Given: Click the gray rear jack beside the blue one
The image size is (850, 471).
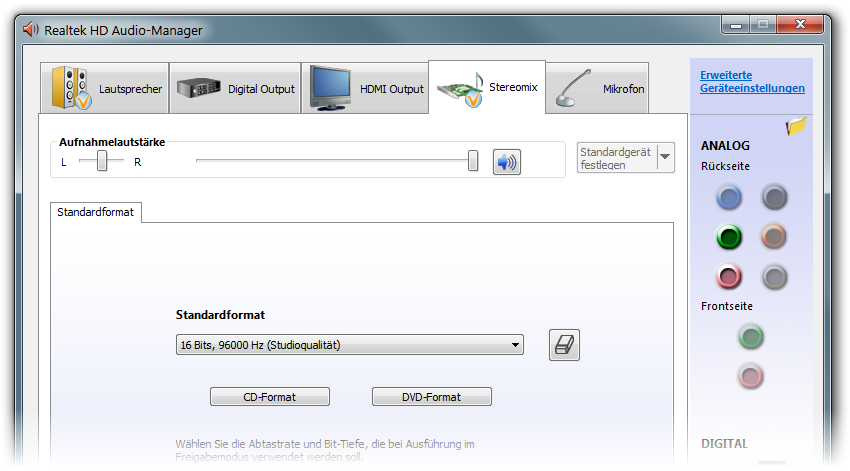Looking at the screenshot, I should click(774, 197).
